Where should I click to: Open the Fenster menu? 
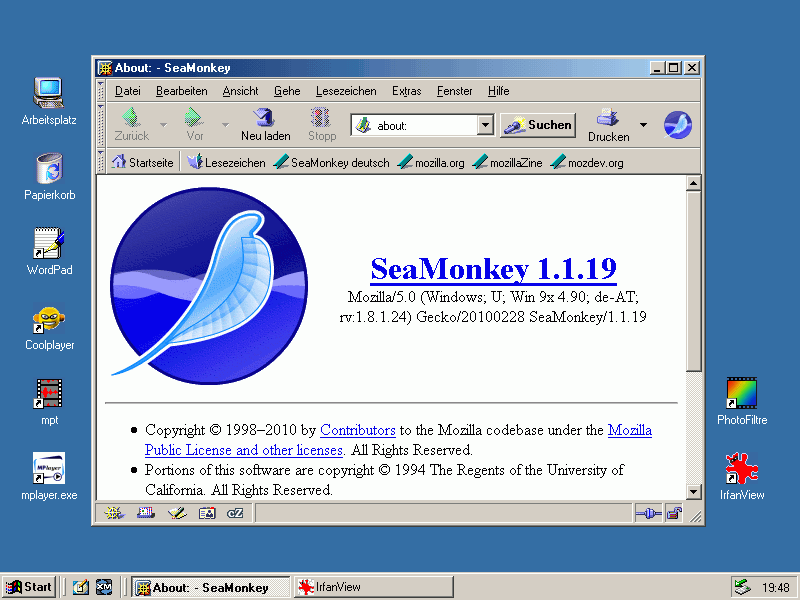[x=454, y=91]
